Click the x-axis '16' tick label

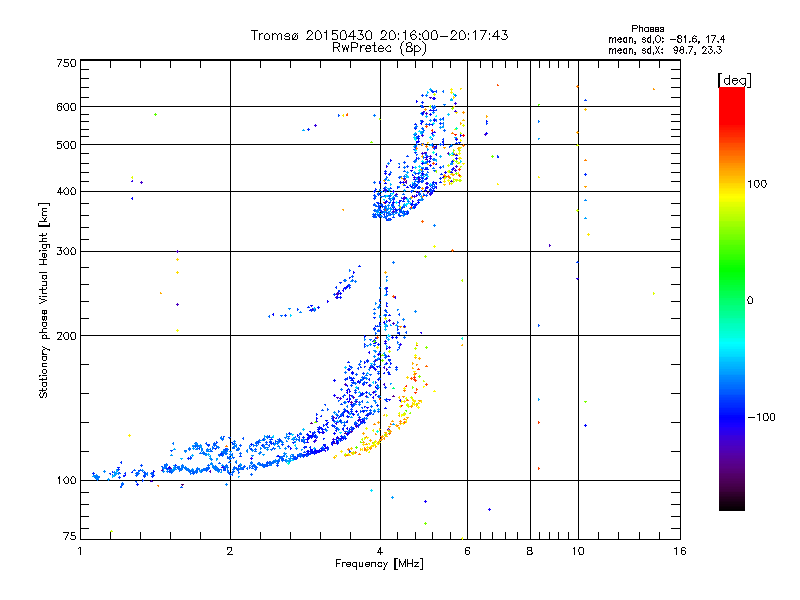pos(680,551)
